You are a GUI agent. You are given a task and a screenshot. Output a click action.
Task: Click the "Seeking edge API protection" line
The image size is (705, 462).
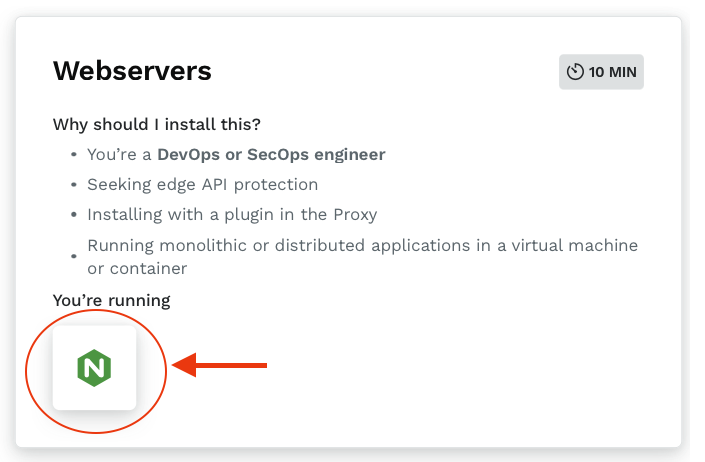click(x=202, y=185)
